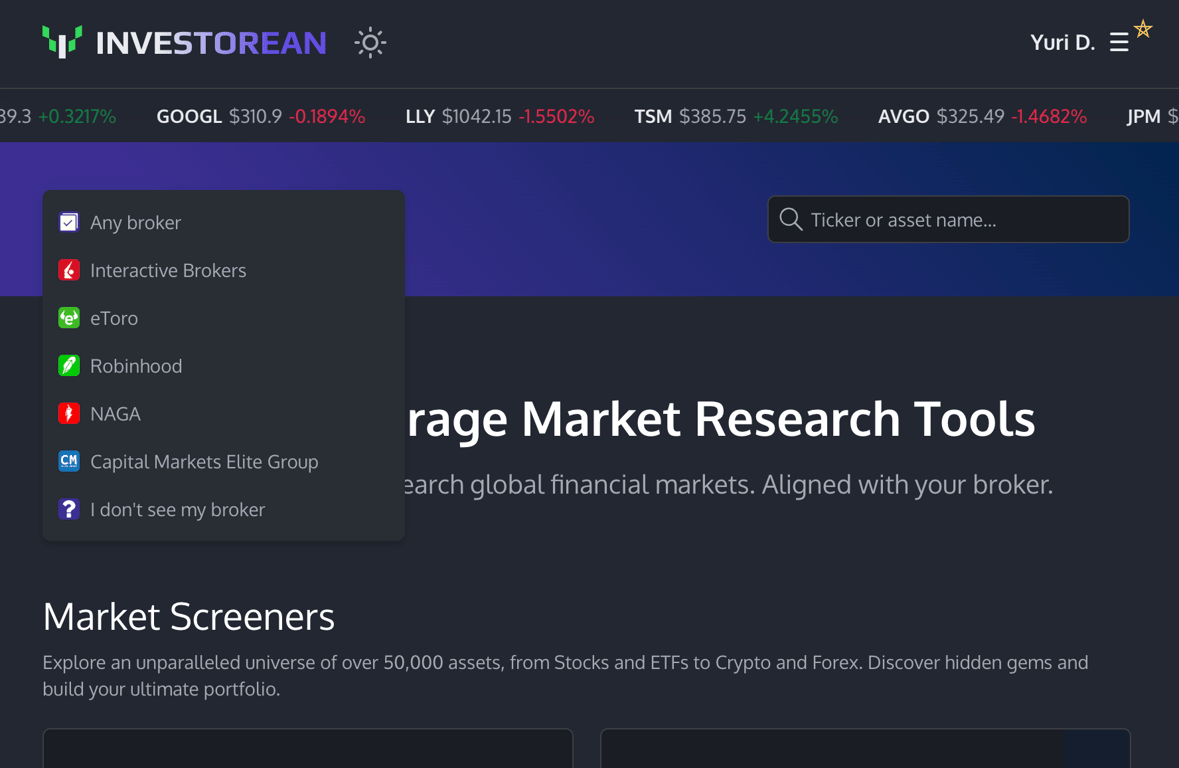The image size is (1179, 768).
Task: Toggle light theme with sun icon
Action: [x=370, y=42]
